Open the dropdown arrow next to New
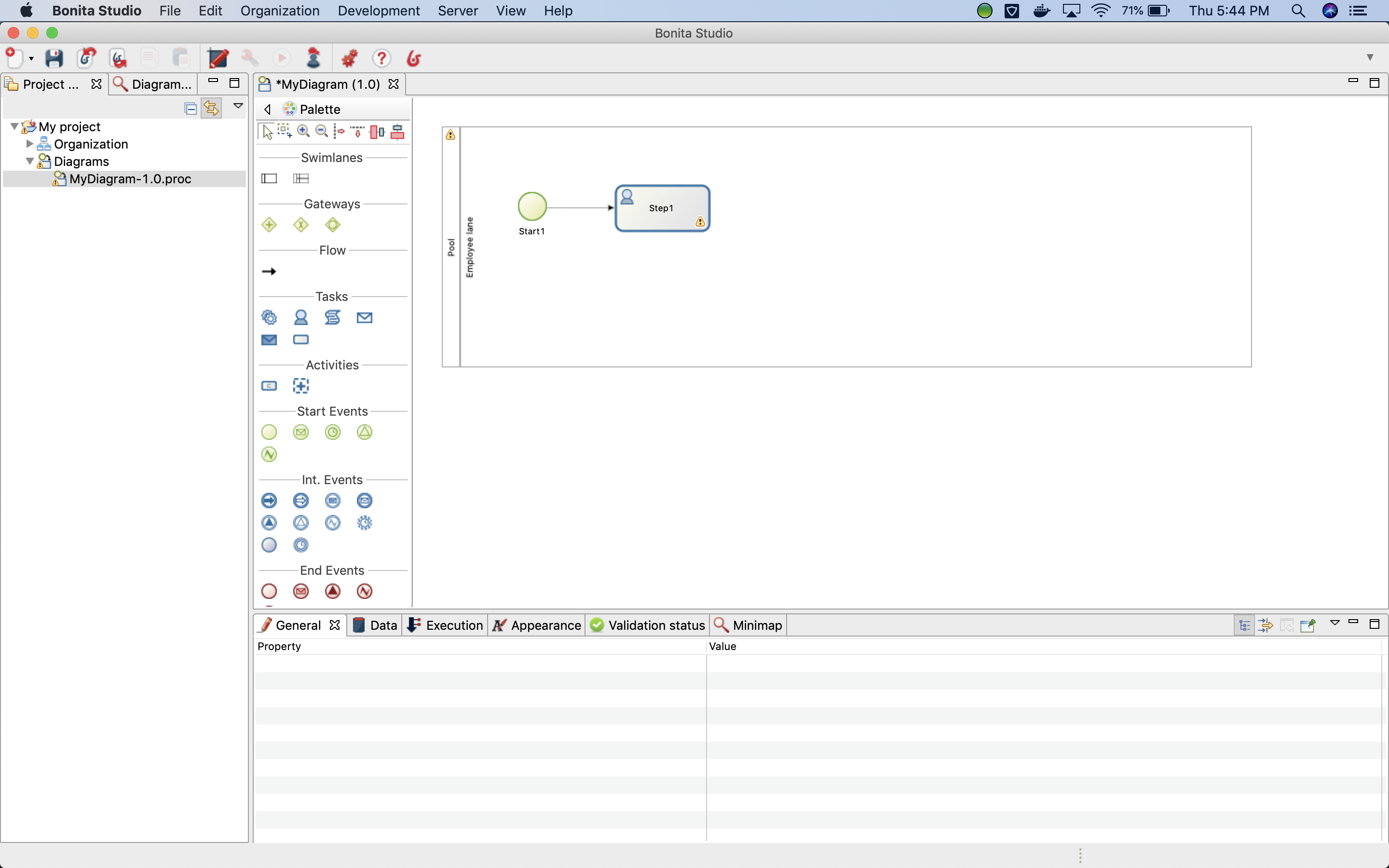Image resolution: width=1389 pixels, height=868 pixels. pos(31,58)
